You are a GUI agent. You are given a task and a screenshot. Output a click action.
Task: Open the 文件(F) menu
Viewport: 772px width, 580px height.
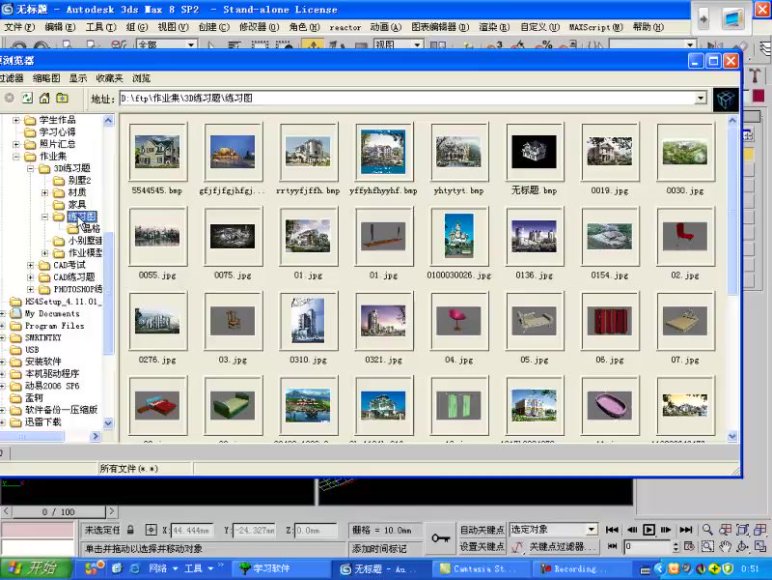19,27
